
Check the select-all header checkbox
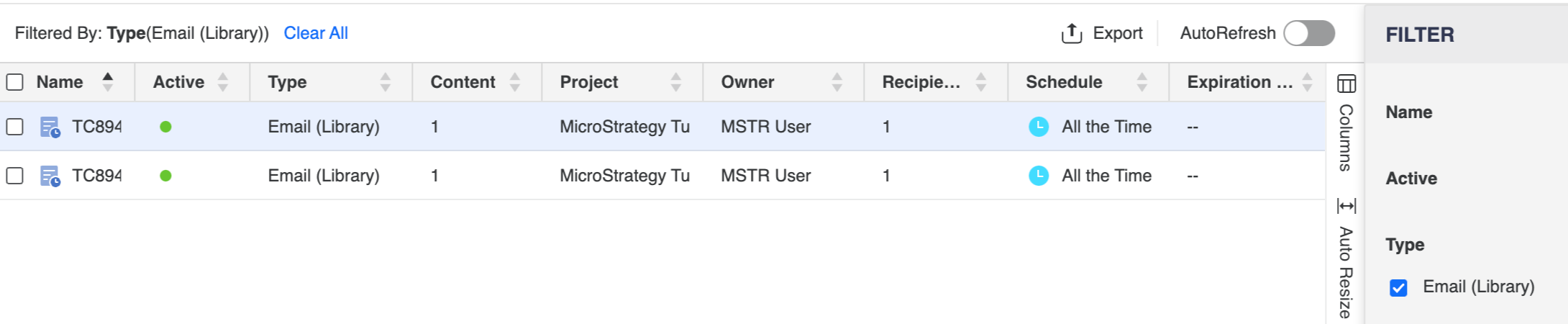pos(15,82)
